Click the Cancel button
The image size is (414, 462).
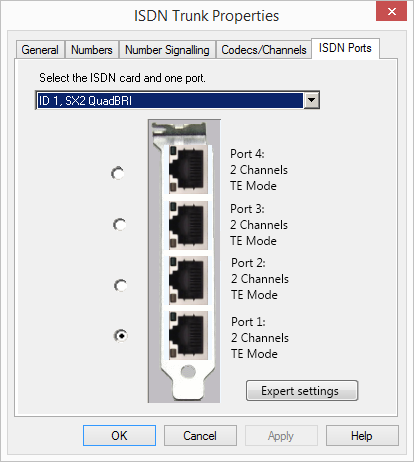pyautogui.click(x=200, y=435)
